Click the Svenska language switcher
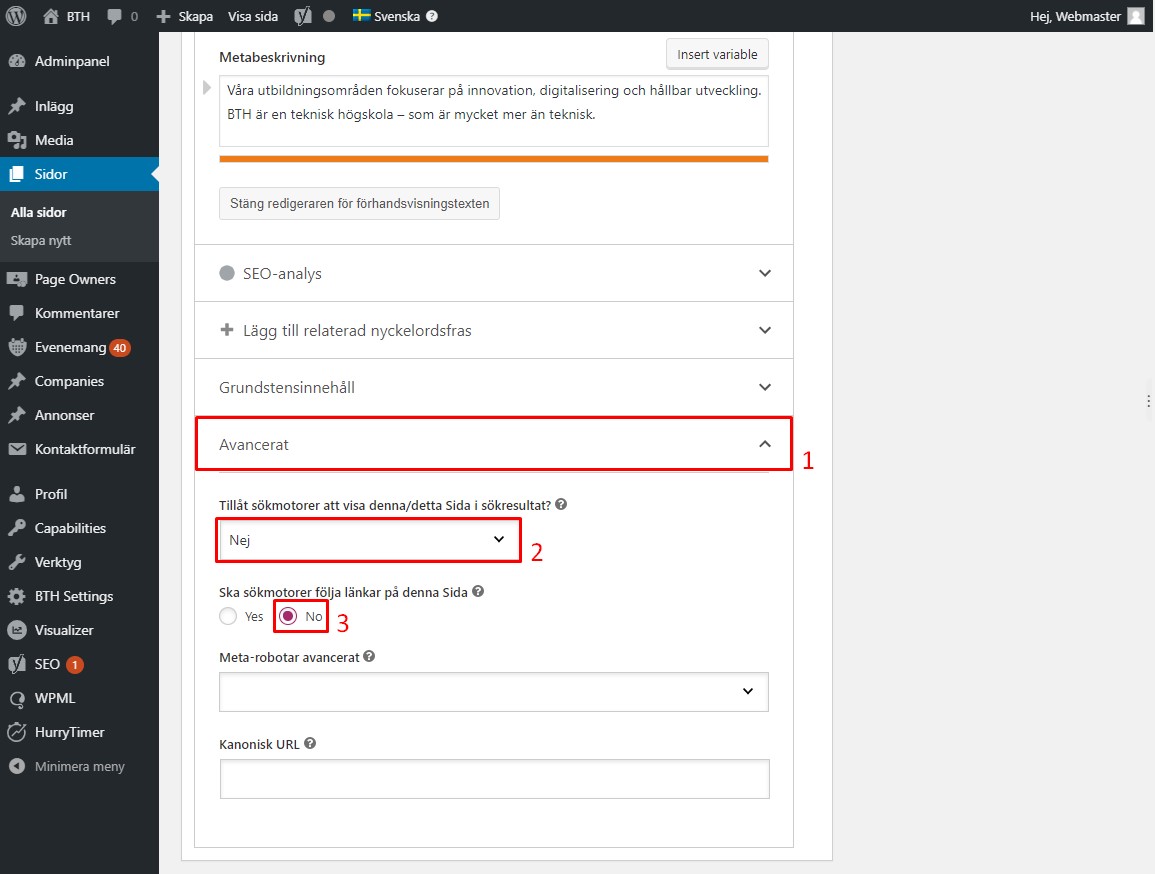 [396, 16]
